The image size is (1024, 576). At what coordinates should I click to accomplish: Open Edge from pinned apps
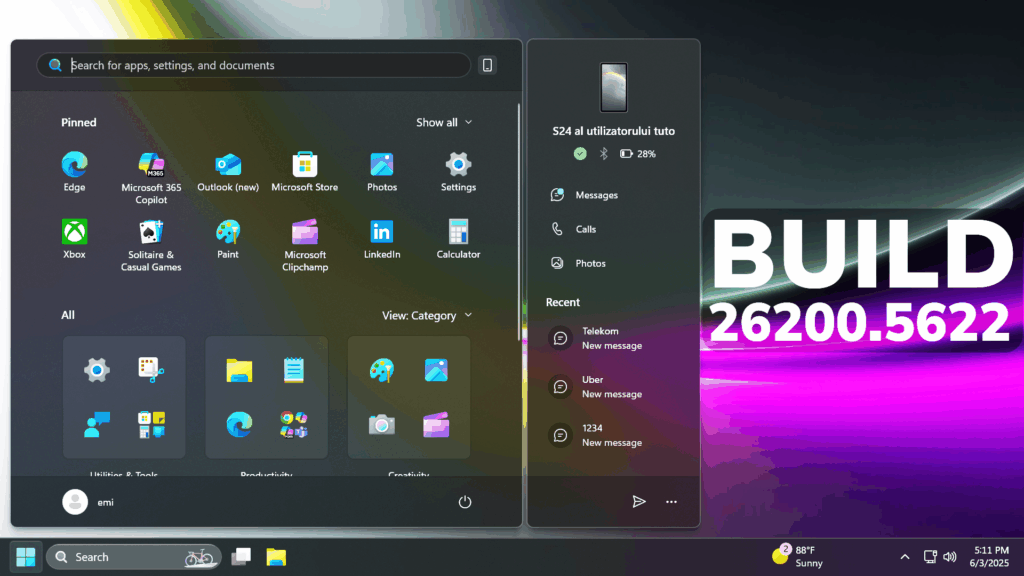click(x=74, y=172)
